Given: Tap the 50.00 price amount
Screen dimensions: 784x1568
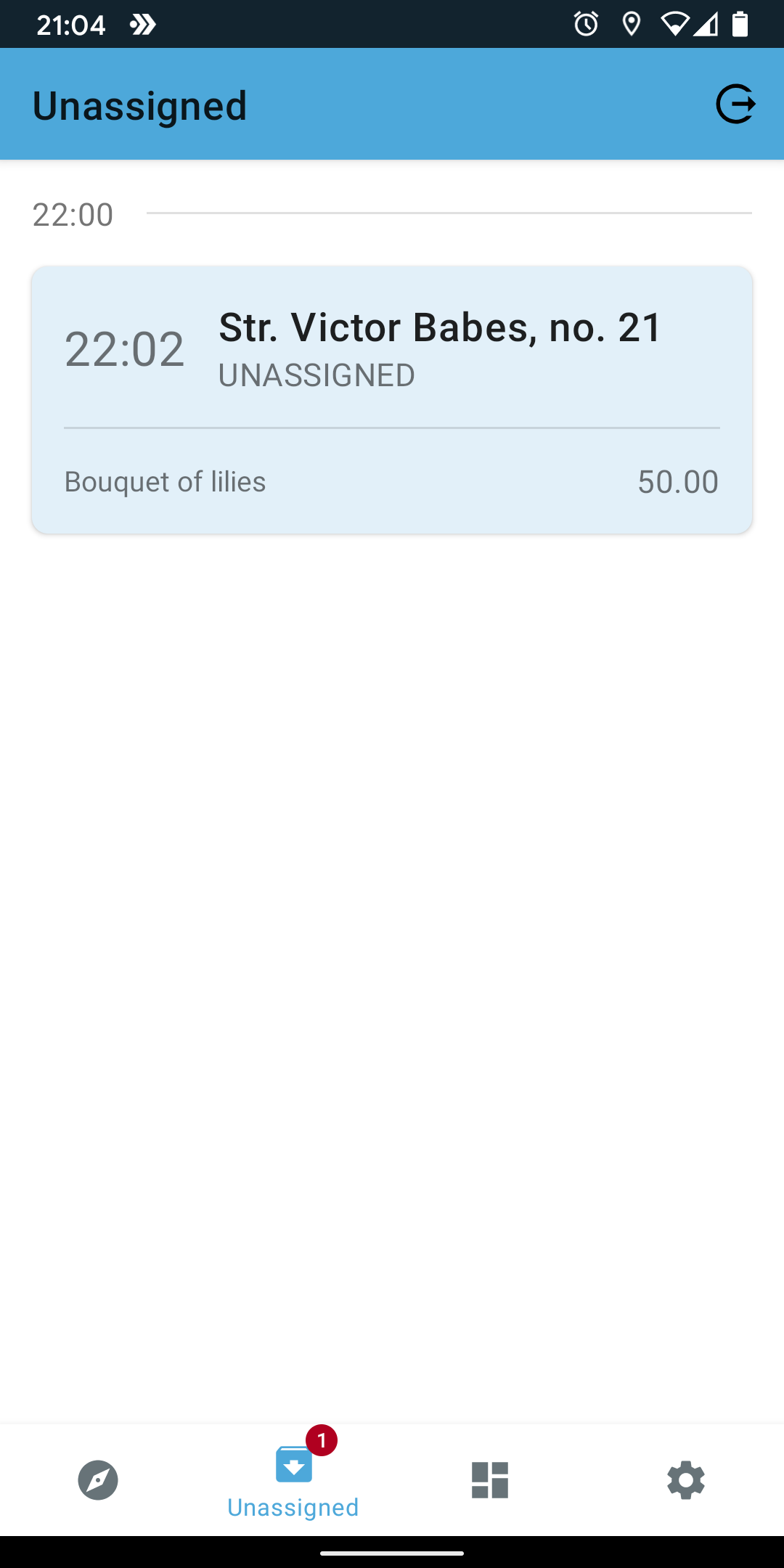Looking at the screenshot, I should pos(678,482).
